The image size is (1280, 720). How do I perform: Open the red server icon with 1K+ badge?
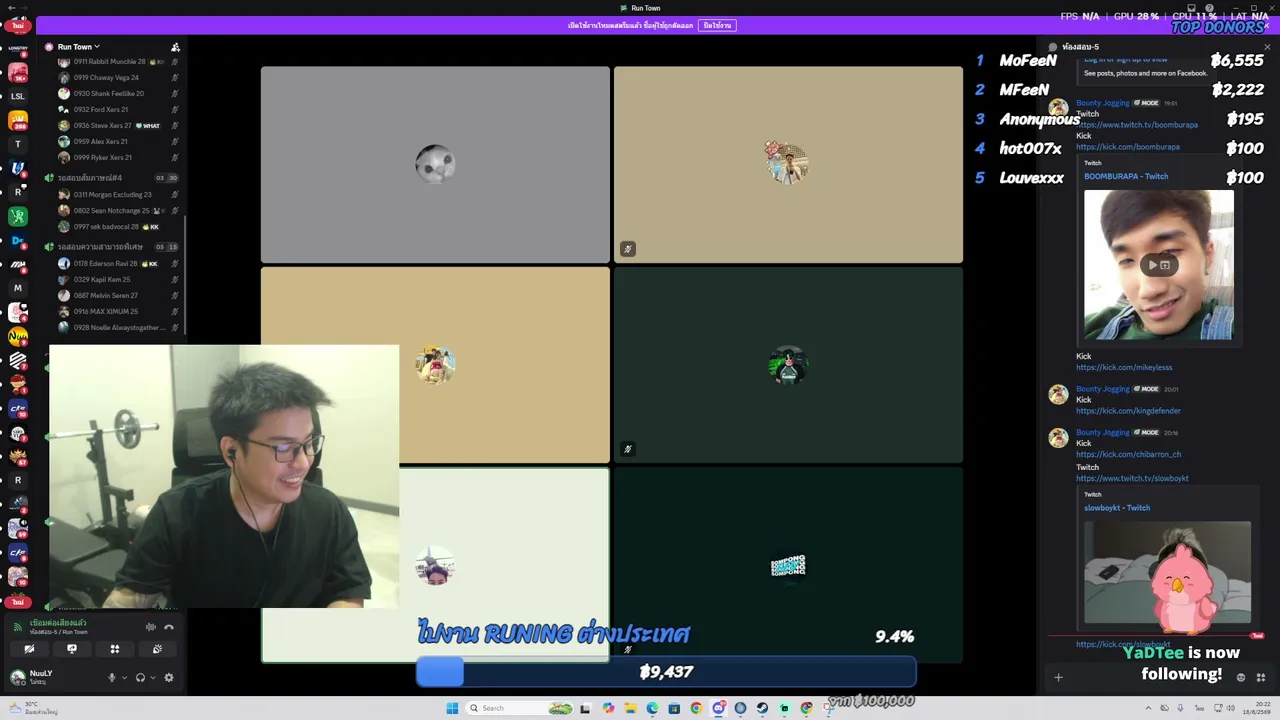(17, 72)
